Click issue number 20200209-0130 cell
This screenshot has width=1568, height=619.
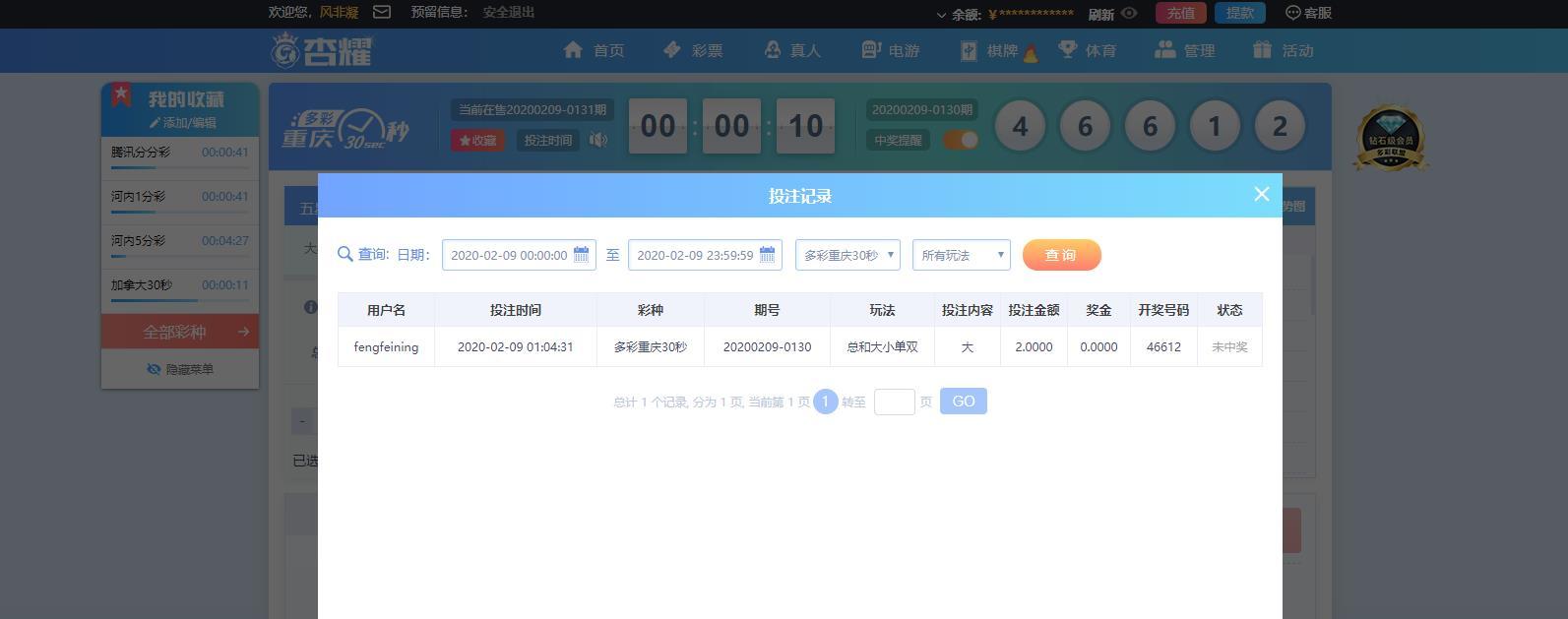click(767, 347)
